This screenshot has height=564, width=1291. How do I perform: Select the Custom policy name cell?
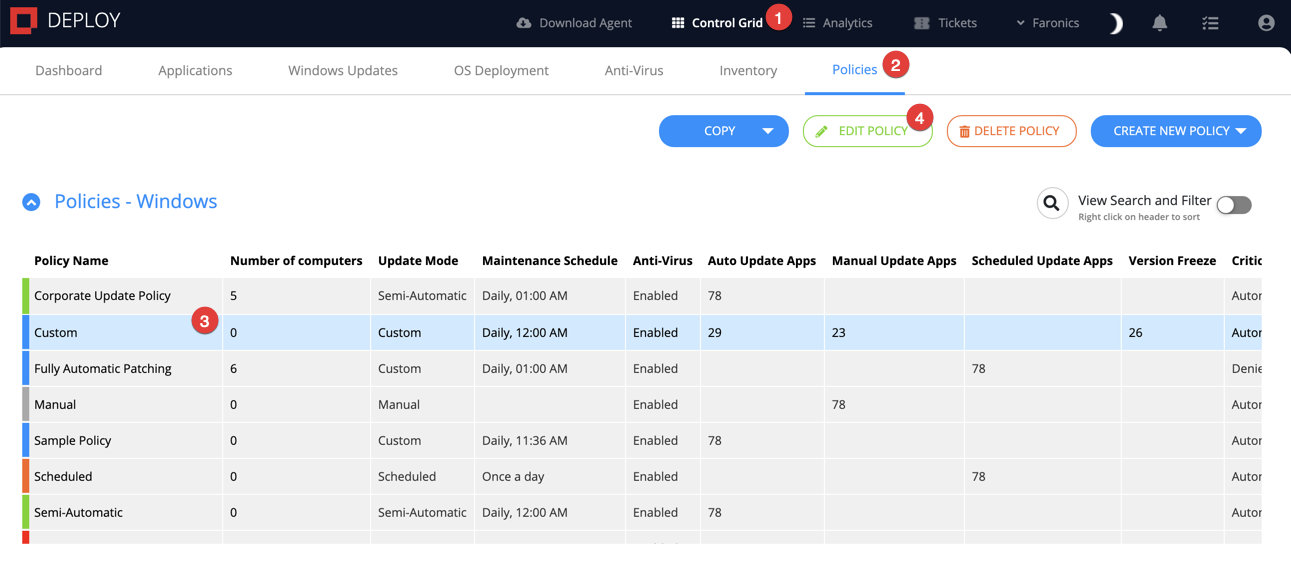coord(125,332)
